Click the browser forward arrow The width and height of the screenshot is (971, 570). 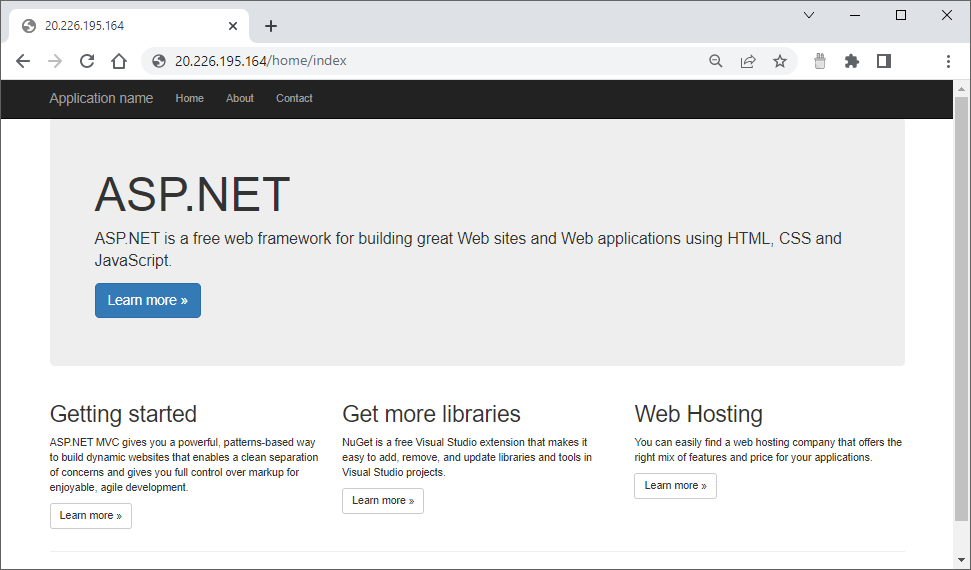click(55, 61)
